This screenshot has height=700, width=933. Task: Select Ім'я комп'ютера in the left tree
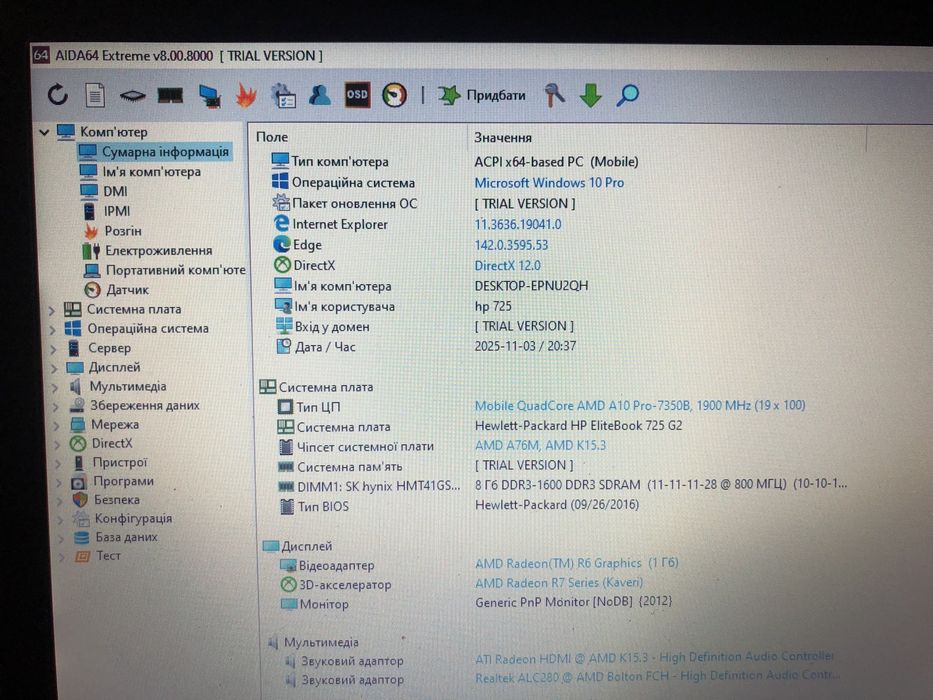click(x=151, y=171)
